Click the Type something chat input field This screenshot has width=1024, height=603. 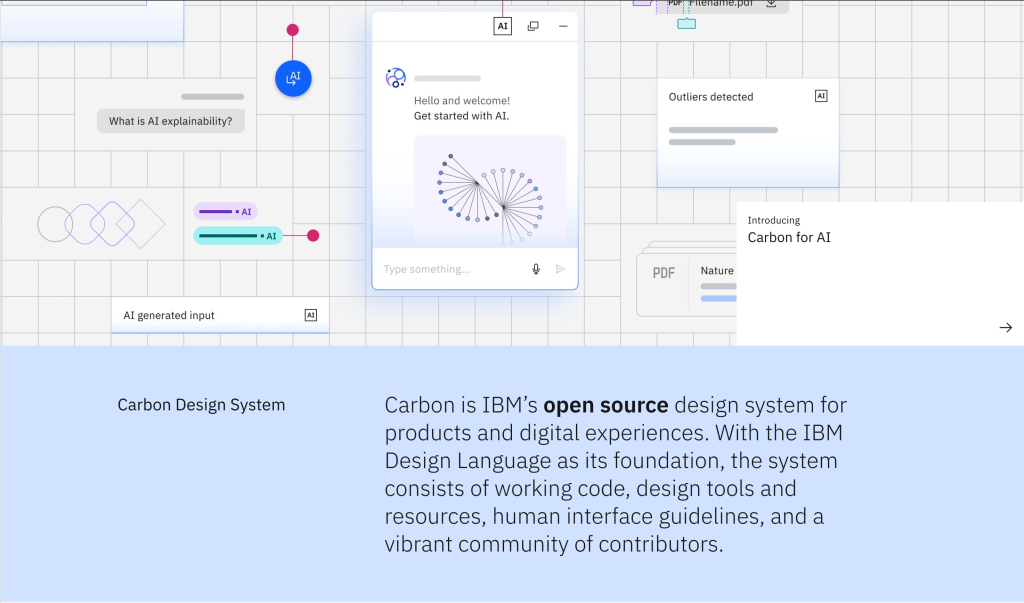tap(440, 268)
